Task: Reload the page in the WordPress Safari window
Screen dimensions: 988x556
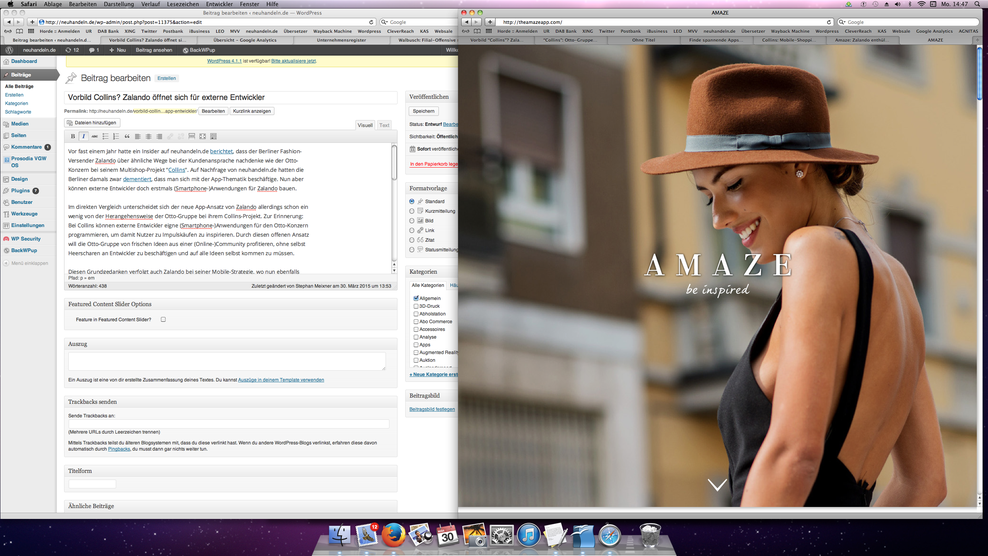Action: [371, 22]
